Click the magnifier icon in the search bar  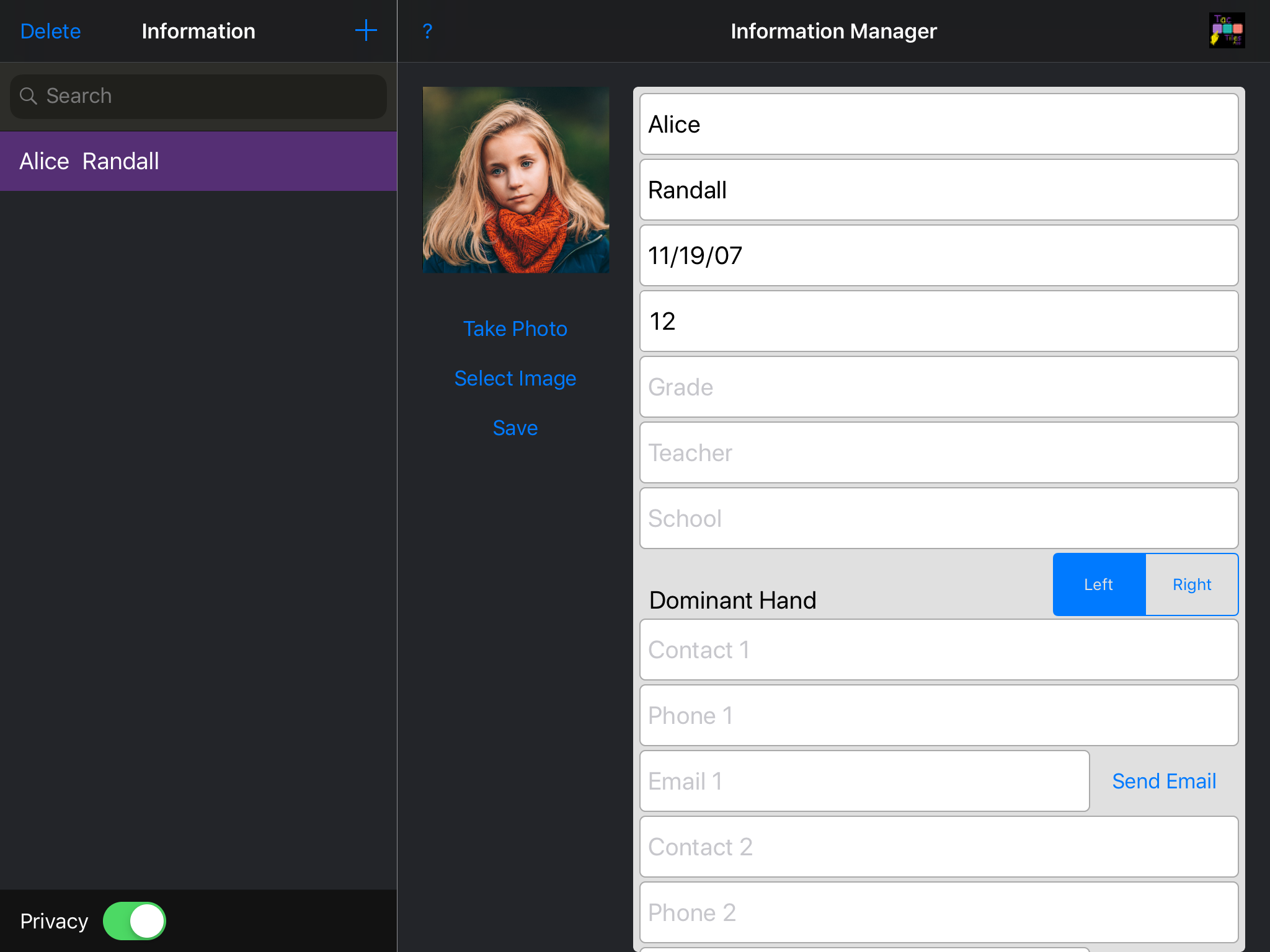(x=29, y=96)
